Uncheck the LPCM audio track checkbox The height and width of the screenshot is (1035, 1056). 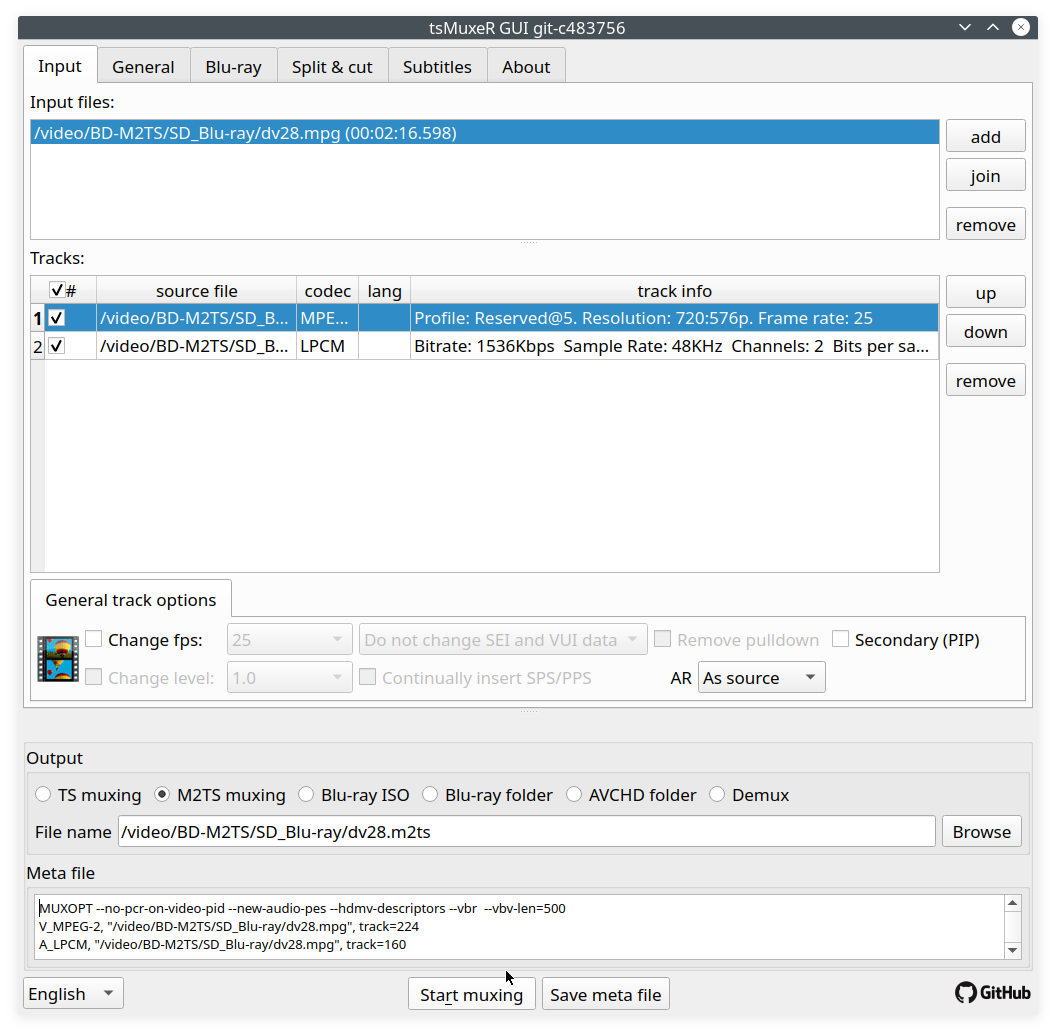(57, 346)
